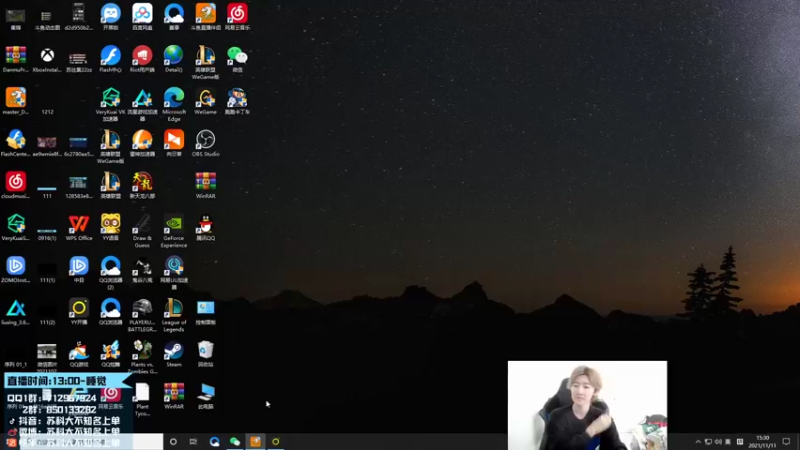Open the Steam desktop shortcut
Image resolution: width=800 pixels, height=450 pixels.
click(174, 354)
